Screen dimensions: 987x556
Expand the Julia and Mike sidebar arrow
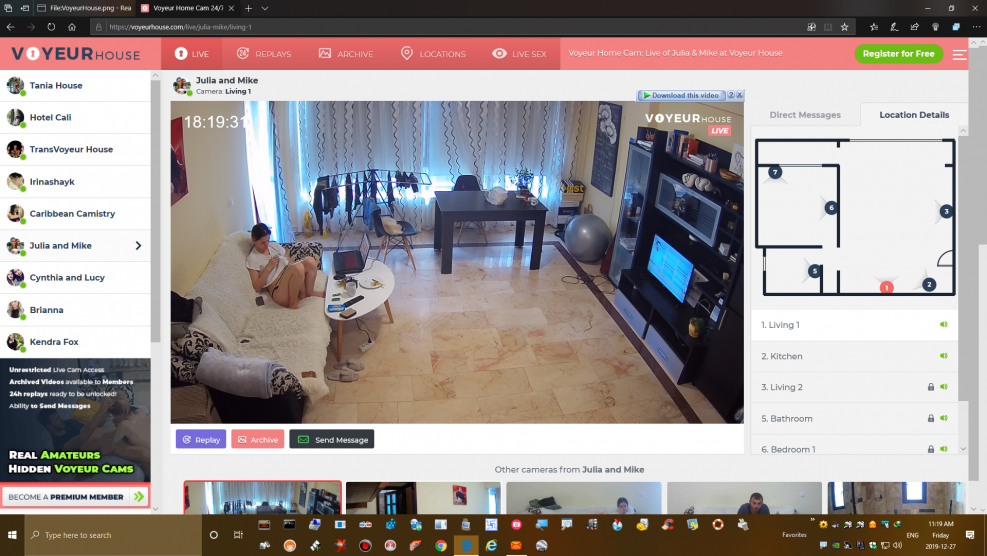click(x=138, y=246)
